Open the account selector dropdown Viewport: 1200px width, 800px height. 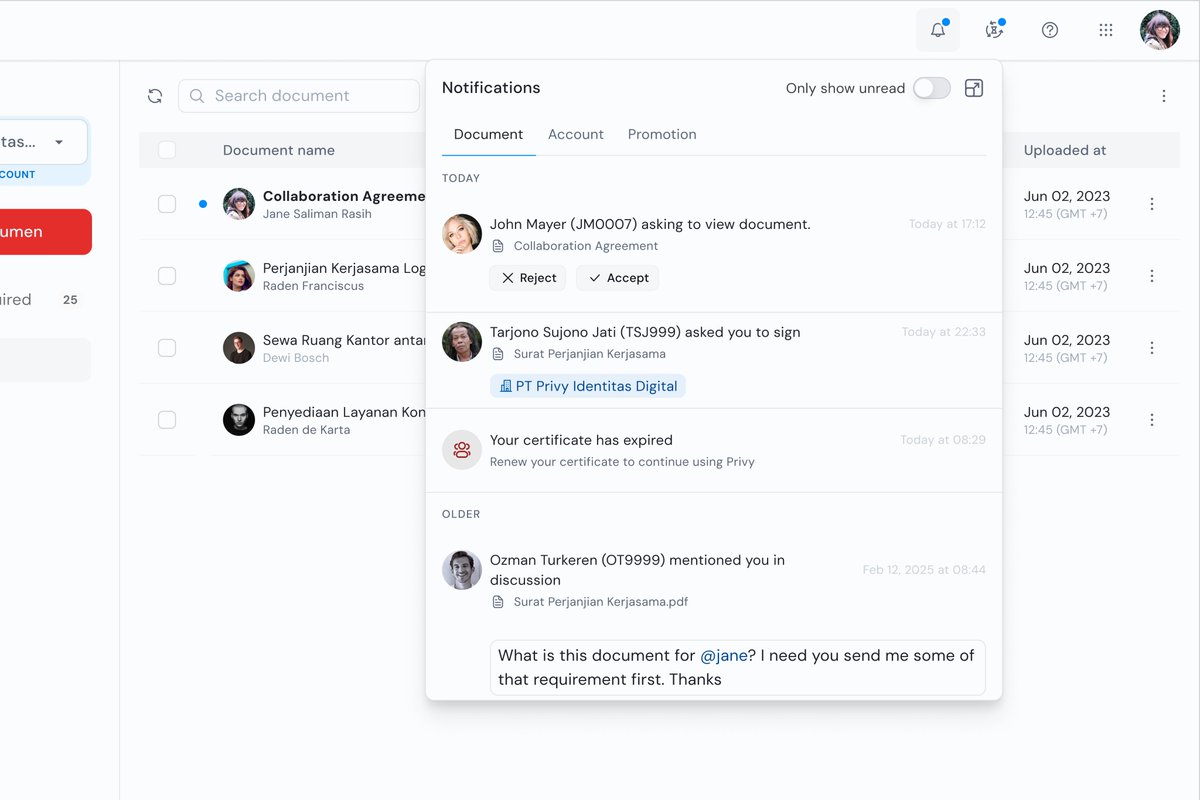[x=43, y=142]
